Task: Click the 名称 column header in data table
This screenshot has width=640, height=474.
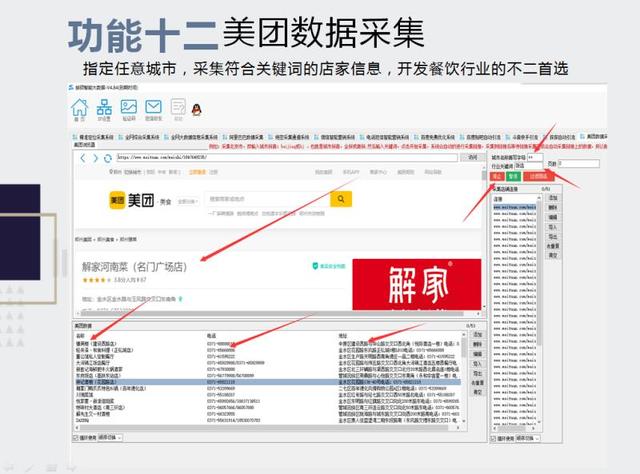Action: (x=80, y=336)
